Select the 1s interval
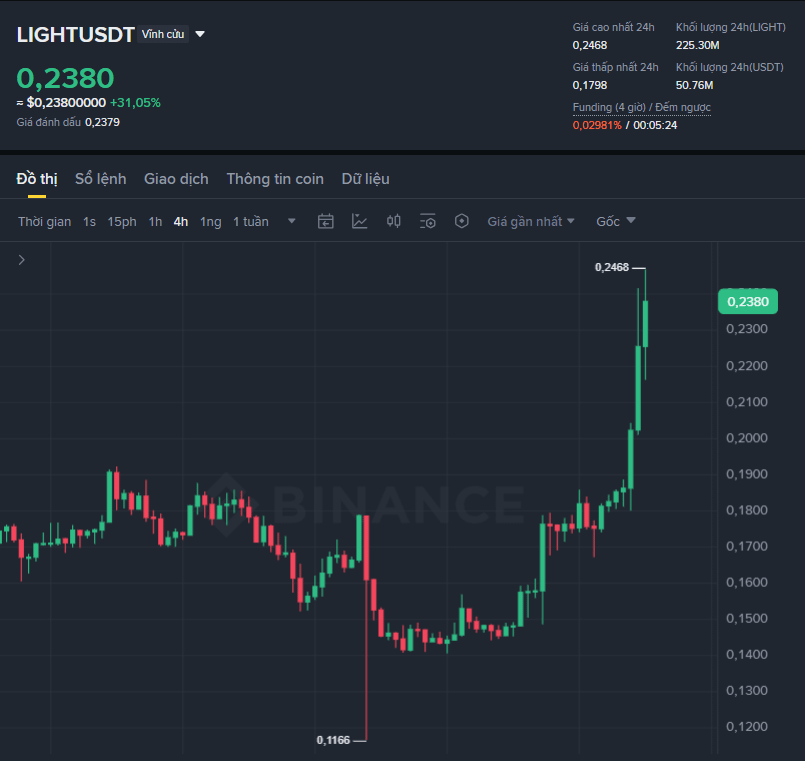Viewport: 805px width, 761px height. click(89, 221)
